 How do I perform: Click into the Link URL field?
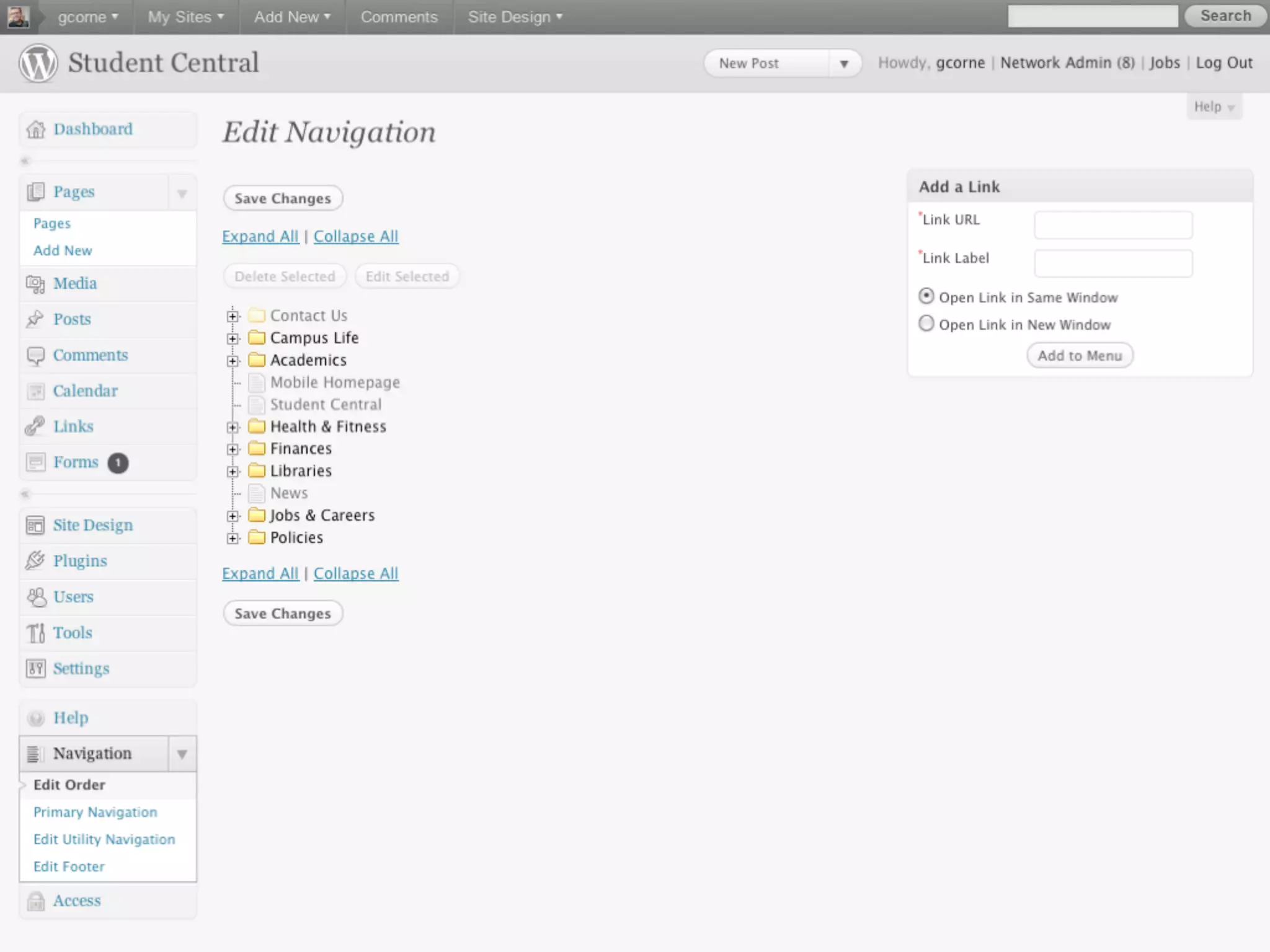(1112, 225)
